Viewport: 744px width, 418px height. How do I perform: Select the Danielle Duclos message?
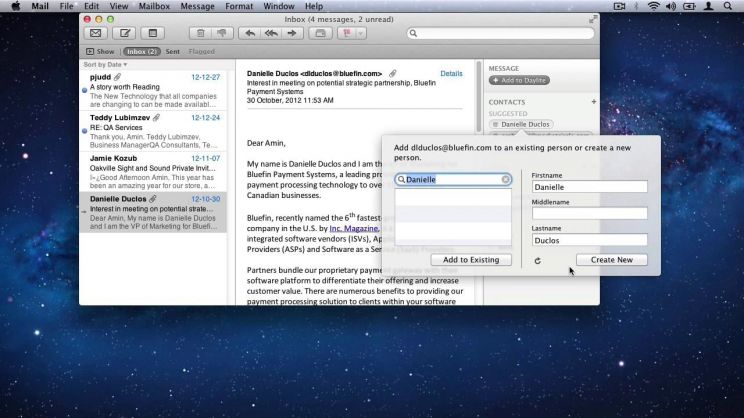pyautogui.click(x=153, y=212)
